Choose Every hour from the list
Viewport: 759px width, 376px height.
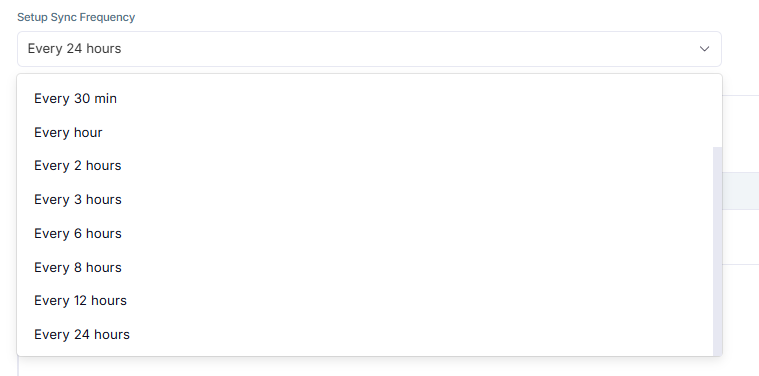pyautogui.click(x=365, y=132)
